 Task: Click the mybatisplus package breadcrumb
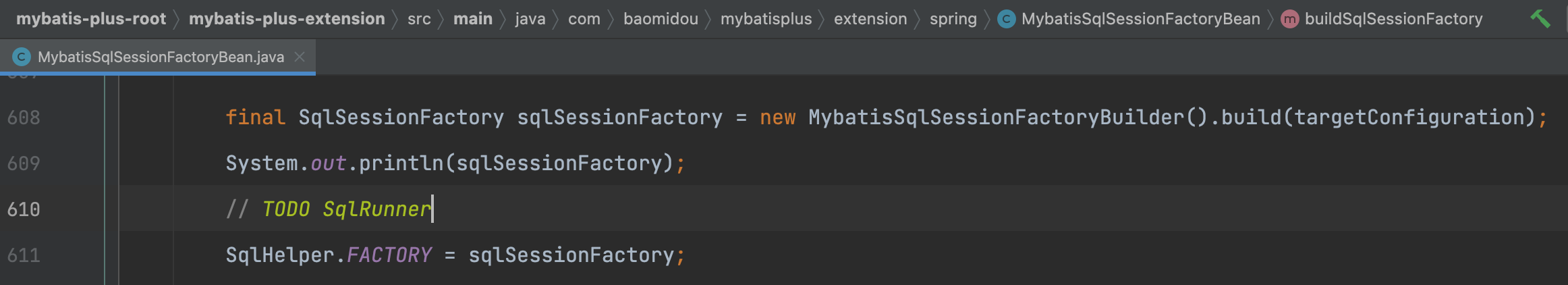pos(766,19)
